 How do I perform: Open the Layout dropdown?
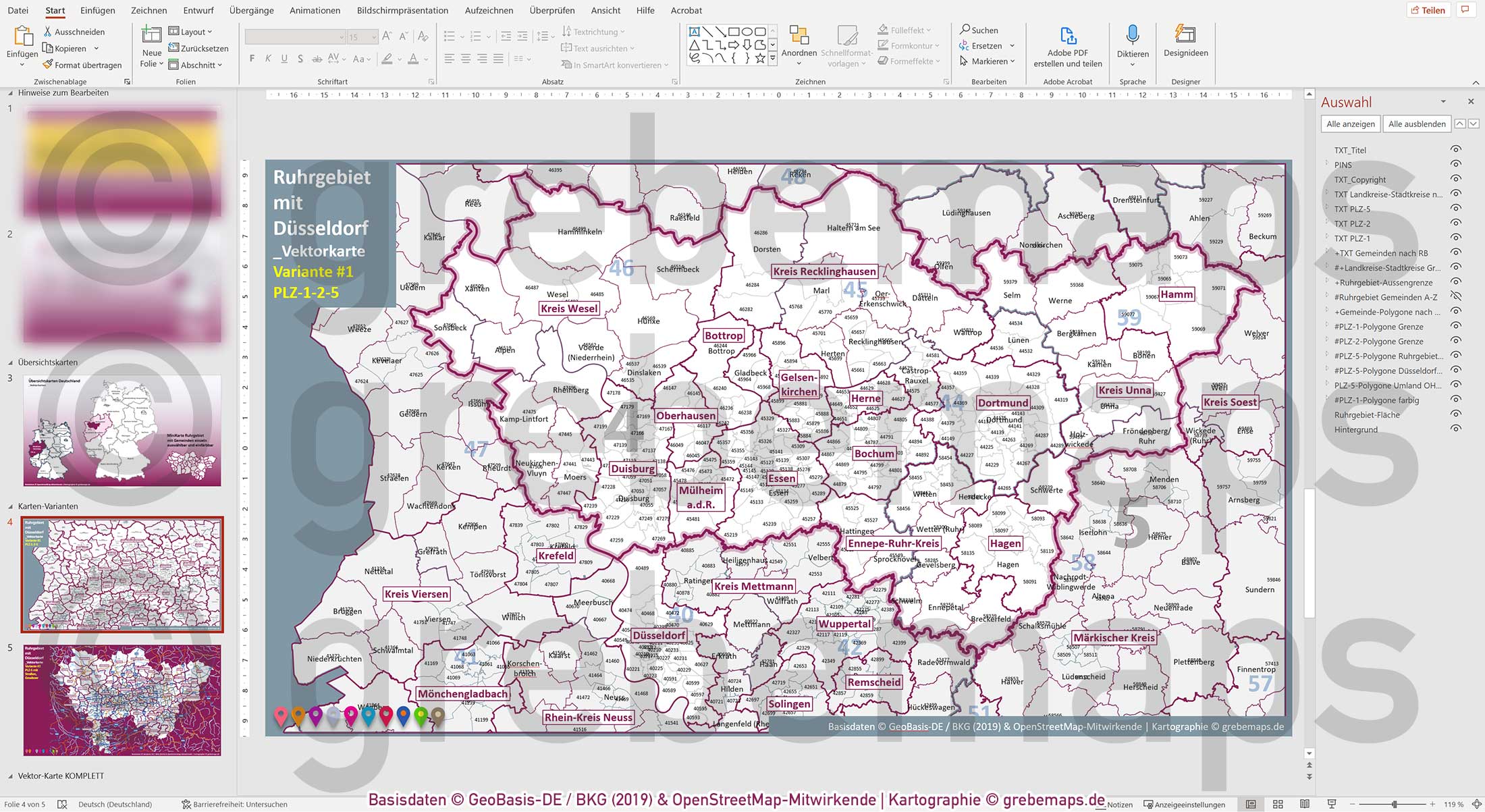190,32
